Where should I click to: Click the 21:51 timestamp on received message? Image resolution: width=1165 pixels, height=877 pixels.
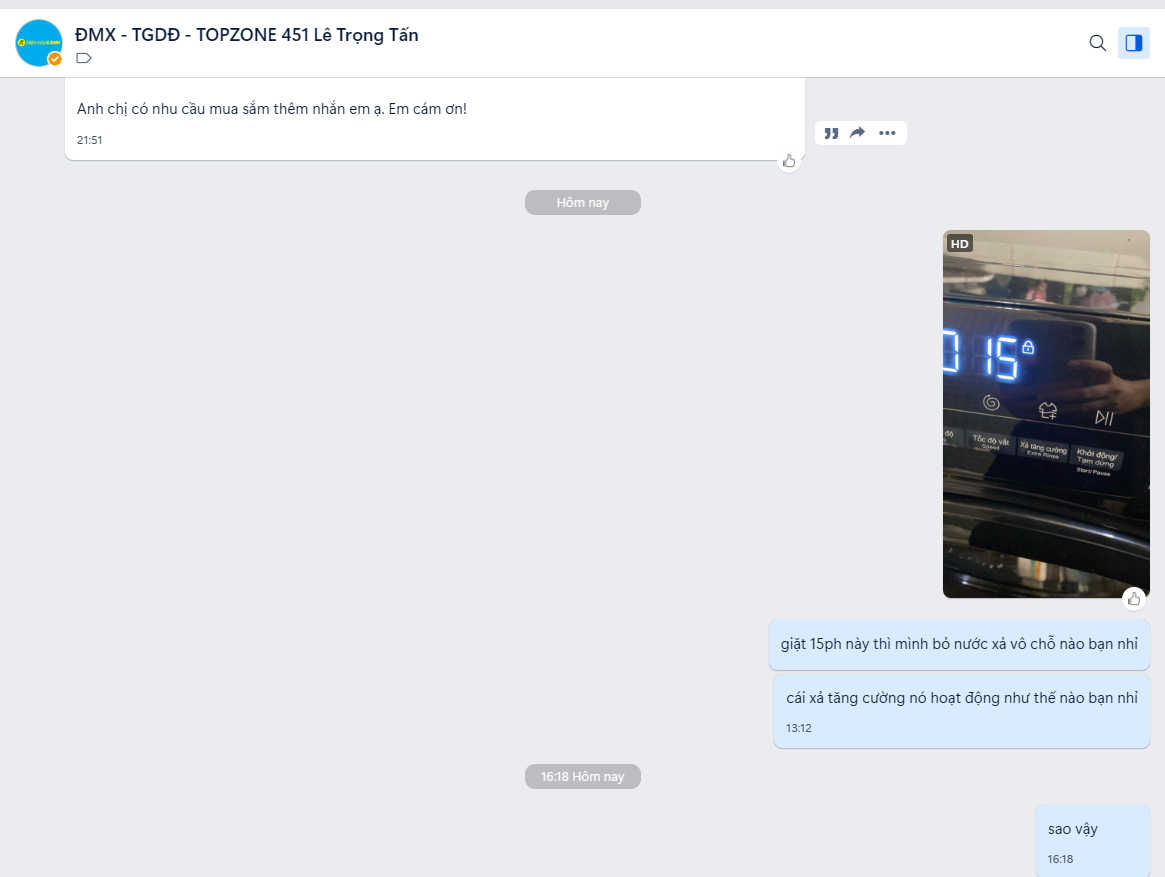[90, 140]
